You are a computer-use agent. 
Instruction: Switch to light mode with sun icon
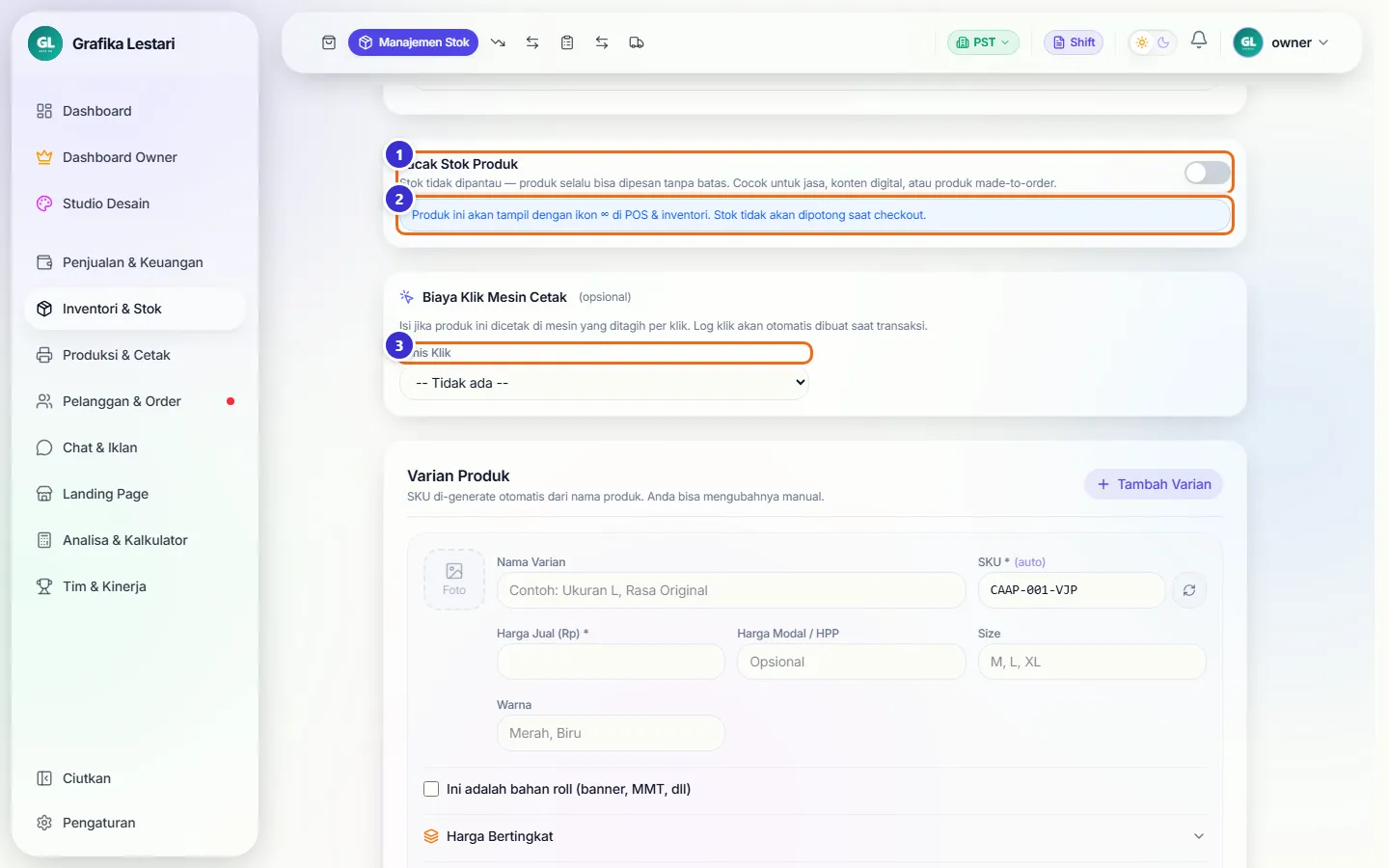tap(1142, 42)
